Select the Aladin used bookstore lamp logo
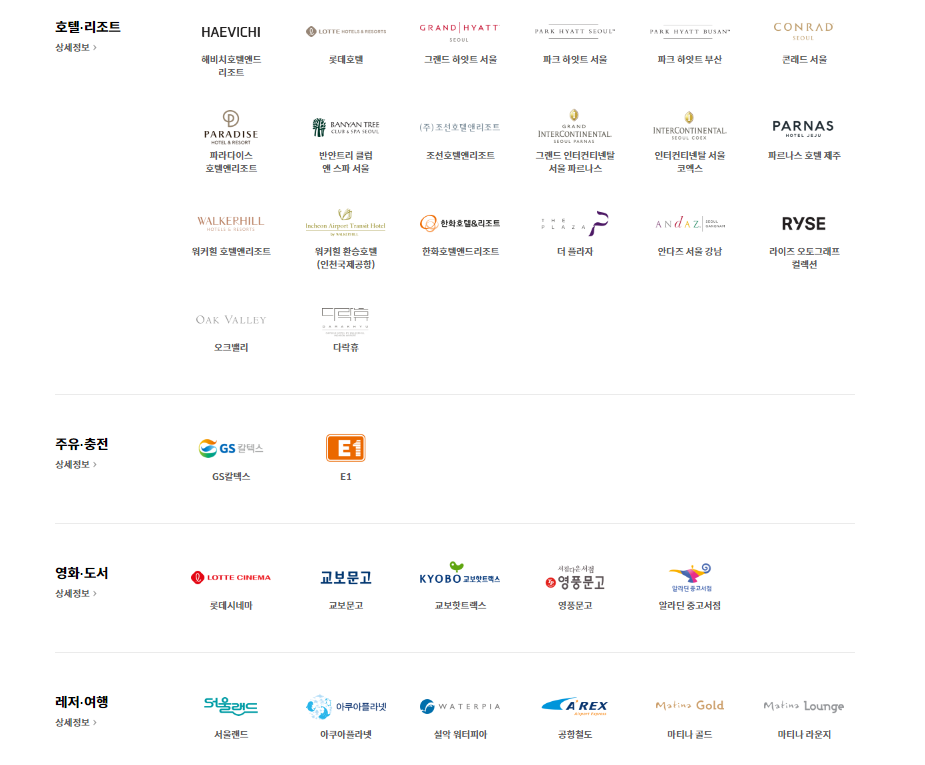Screen dimensions: 925x765 (x=690, y=577)
